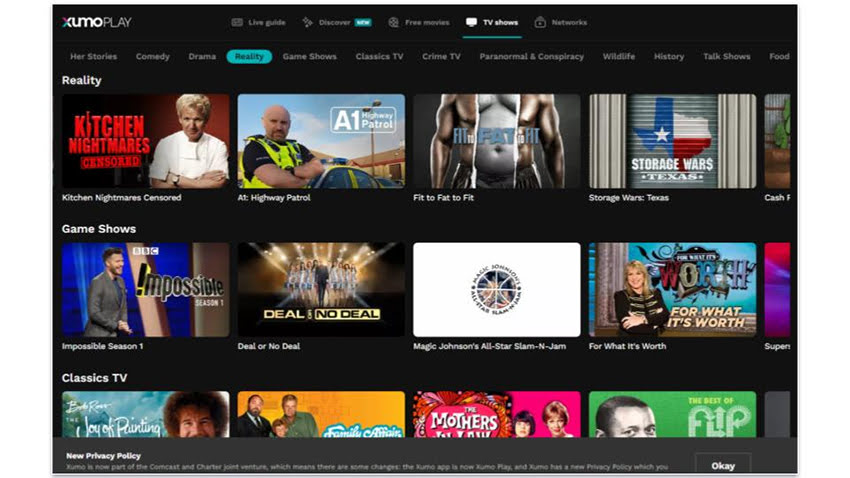Open the Paranormal & Conspiracy category
The height and width of the screenshot is (478, 850).
point(531,56)
